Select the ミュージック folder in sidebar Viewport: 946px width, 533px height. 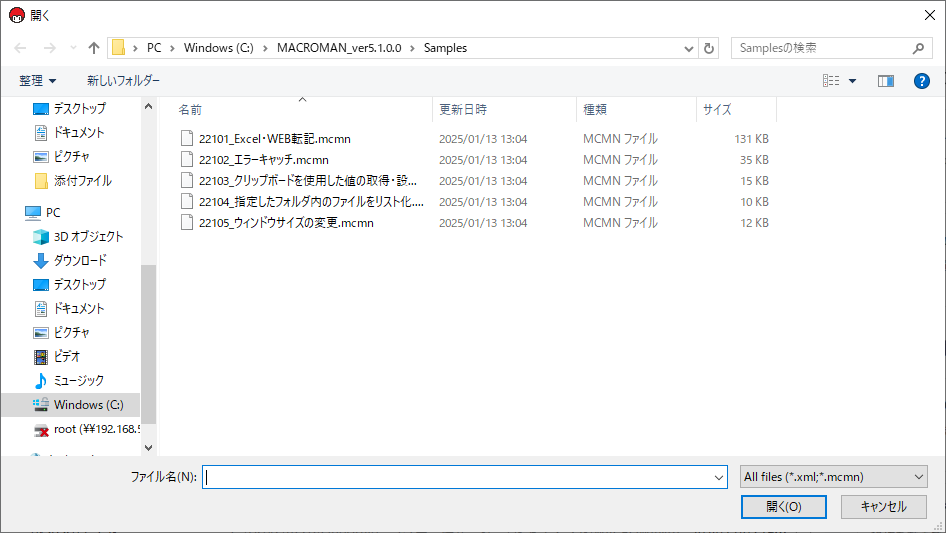tap(78, 380)
